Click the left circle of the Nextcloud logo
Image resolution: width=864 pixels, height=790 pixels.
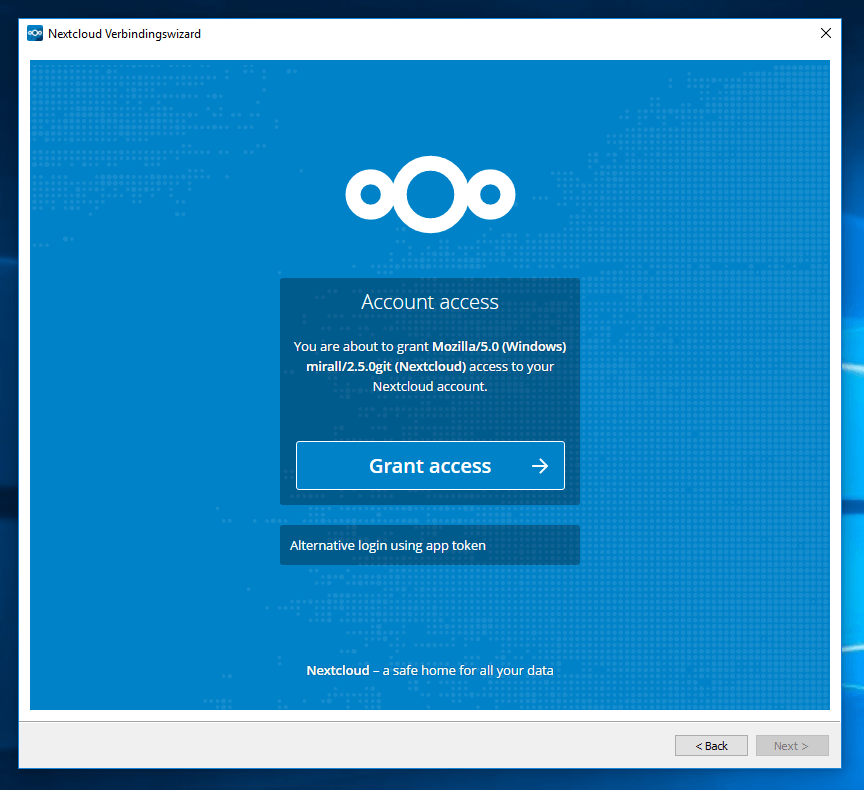(371, 194)
